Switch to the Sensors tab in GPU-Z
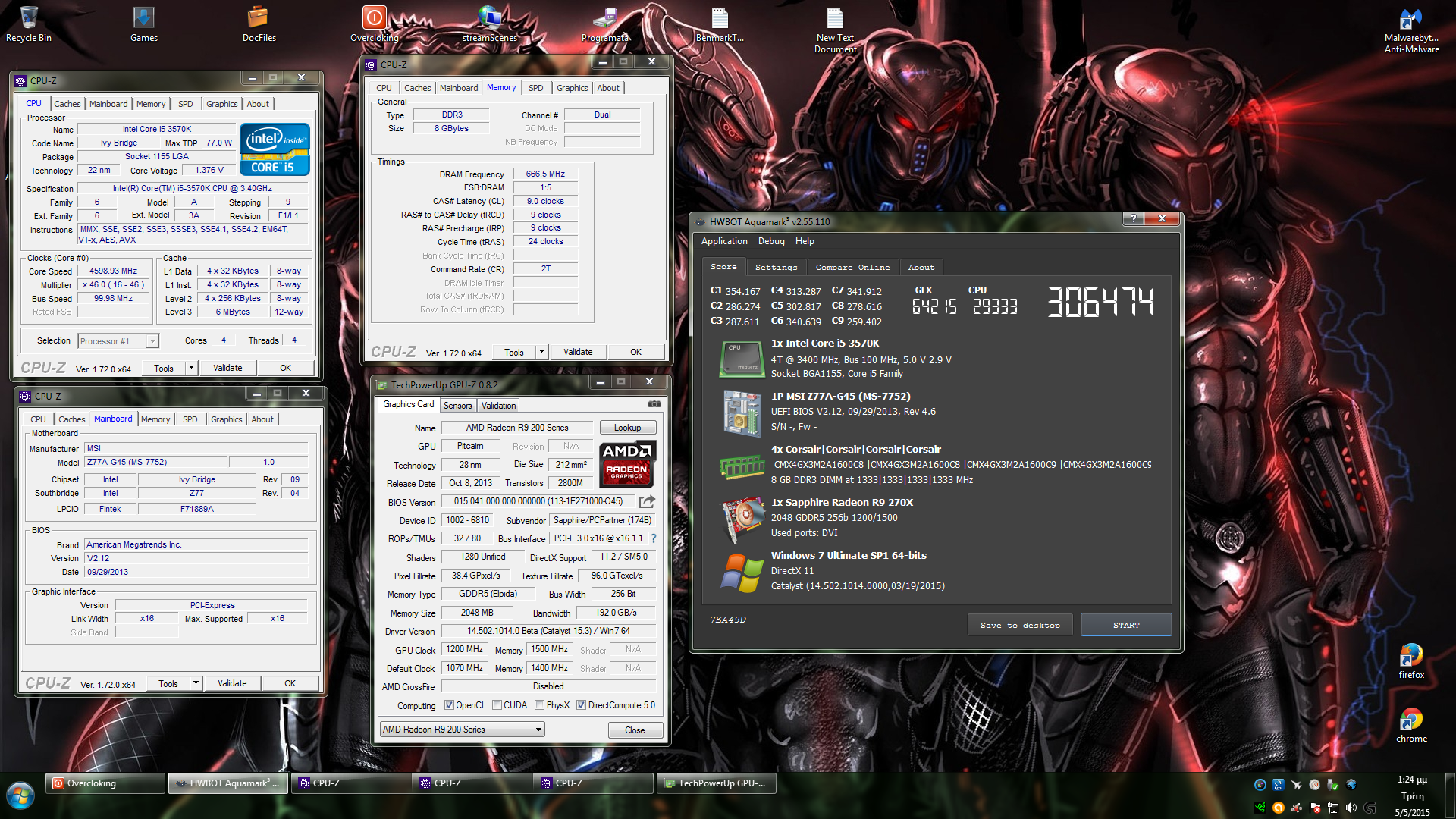 click(x=457, y=406)
